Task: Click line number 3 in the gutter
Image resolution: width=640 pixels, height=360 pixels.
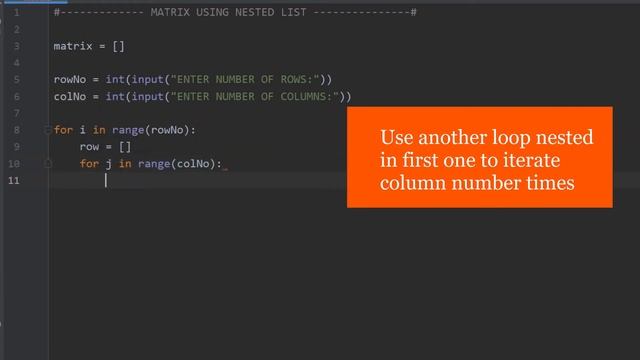Action: 16,46
